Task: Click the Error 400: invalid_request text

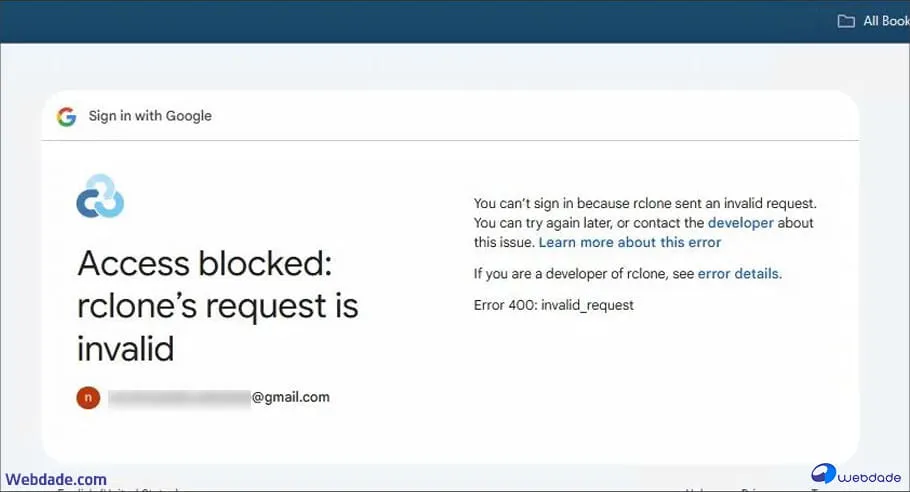Action: pyautogui.click(x=553, y=305)
